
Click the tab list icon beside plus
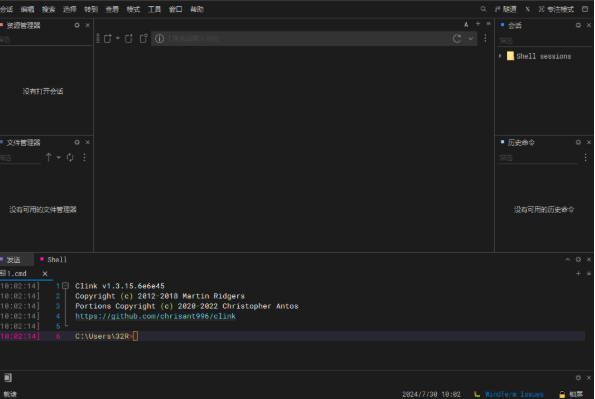[488, 24]
